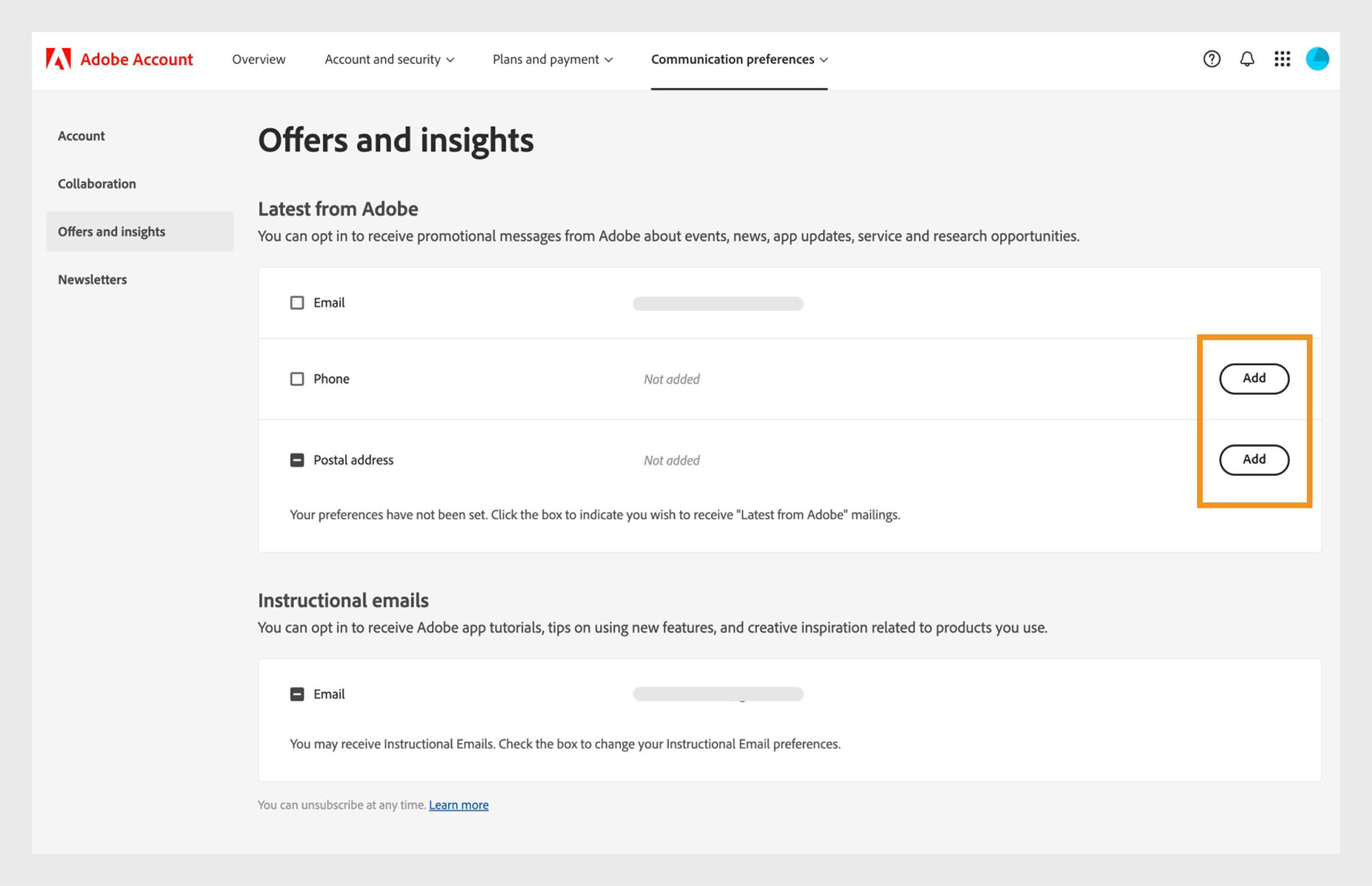
Task: Expand the Plans and payment dropdown
Action: coord(552,59)
